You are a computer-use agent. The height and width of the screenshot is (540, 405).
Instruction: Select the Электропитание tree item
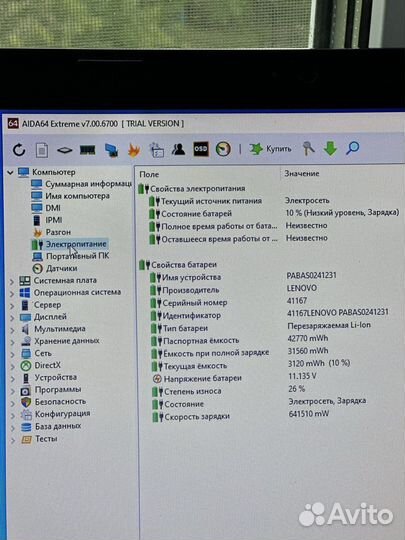(70, 244)
